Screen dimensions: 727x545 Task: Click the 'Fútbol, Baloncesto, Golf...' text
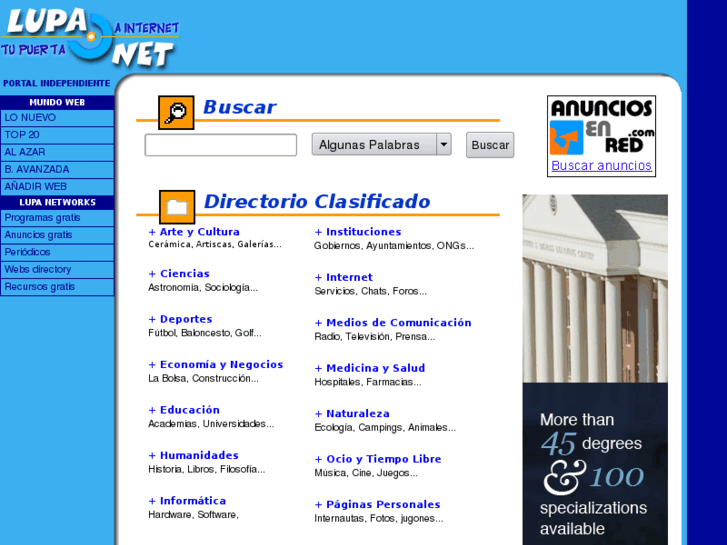[205, 333]
